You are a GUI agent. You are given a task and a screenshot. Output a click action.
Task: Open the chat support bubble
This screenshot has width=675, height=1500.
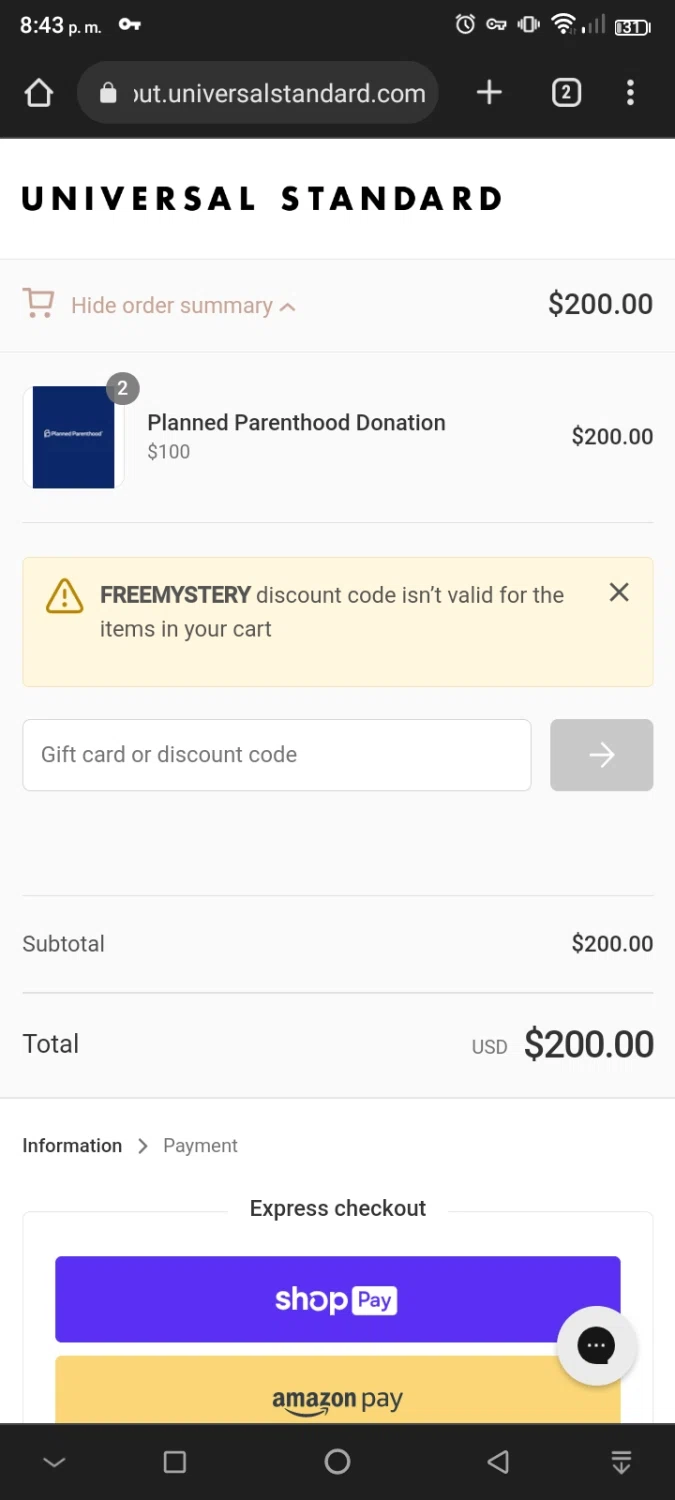[596, 1345]
